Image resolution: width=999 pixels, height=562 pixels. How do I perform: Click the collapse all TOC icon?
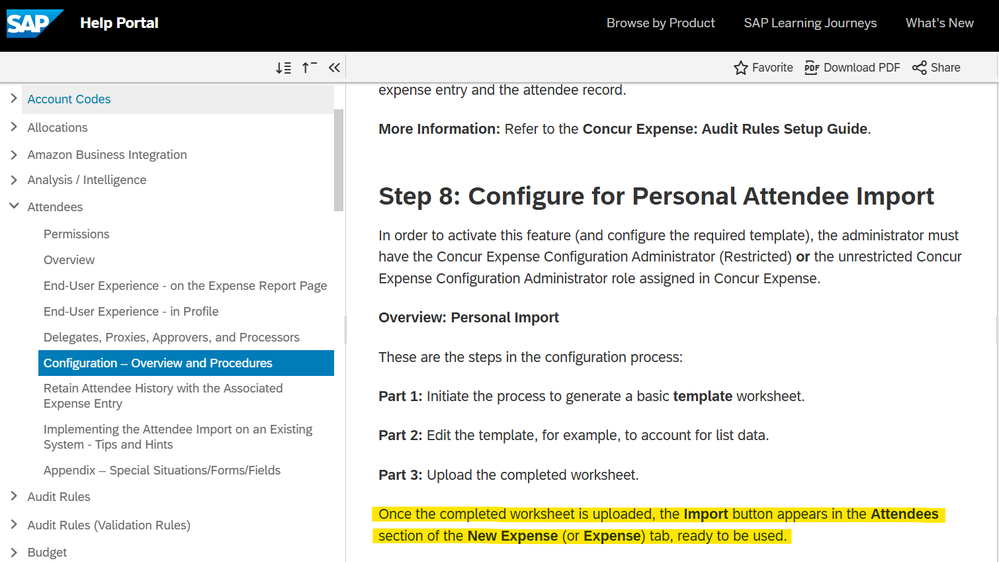(309, 68)
